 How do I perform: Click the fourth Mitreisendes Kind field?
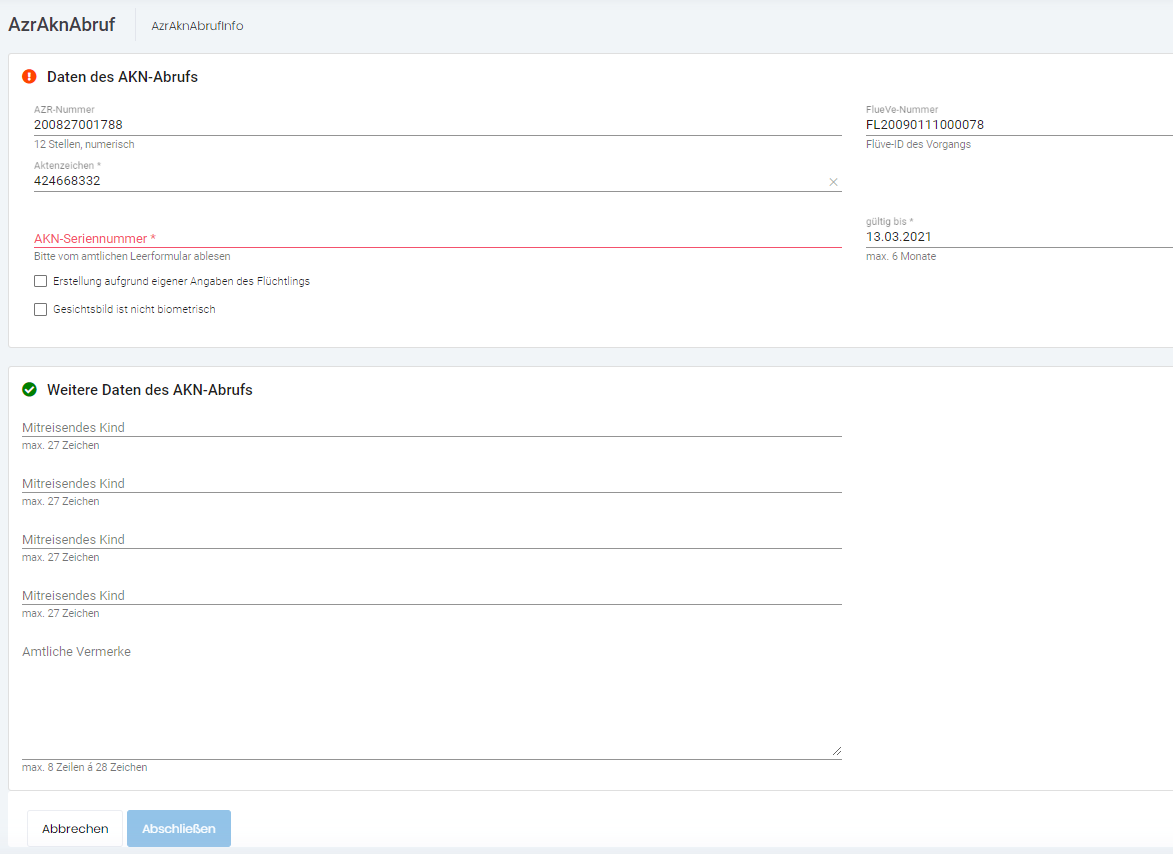[x=430, y=595]
